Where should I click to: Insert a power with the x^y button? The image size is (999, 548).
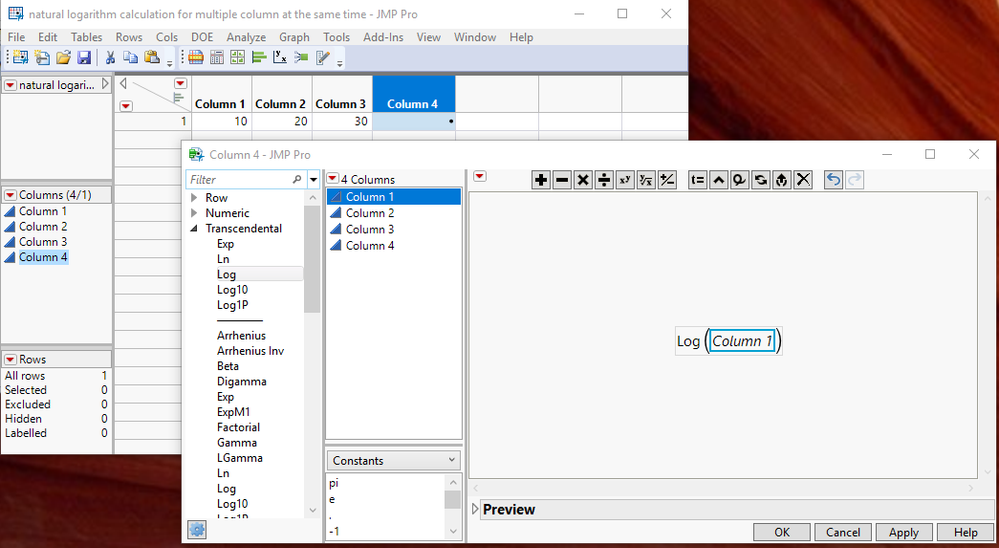coord(625,180)
